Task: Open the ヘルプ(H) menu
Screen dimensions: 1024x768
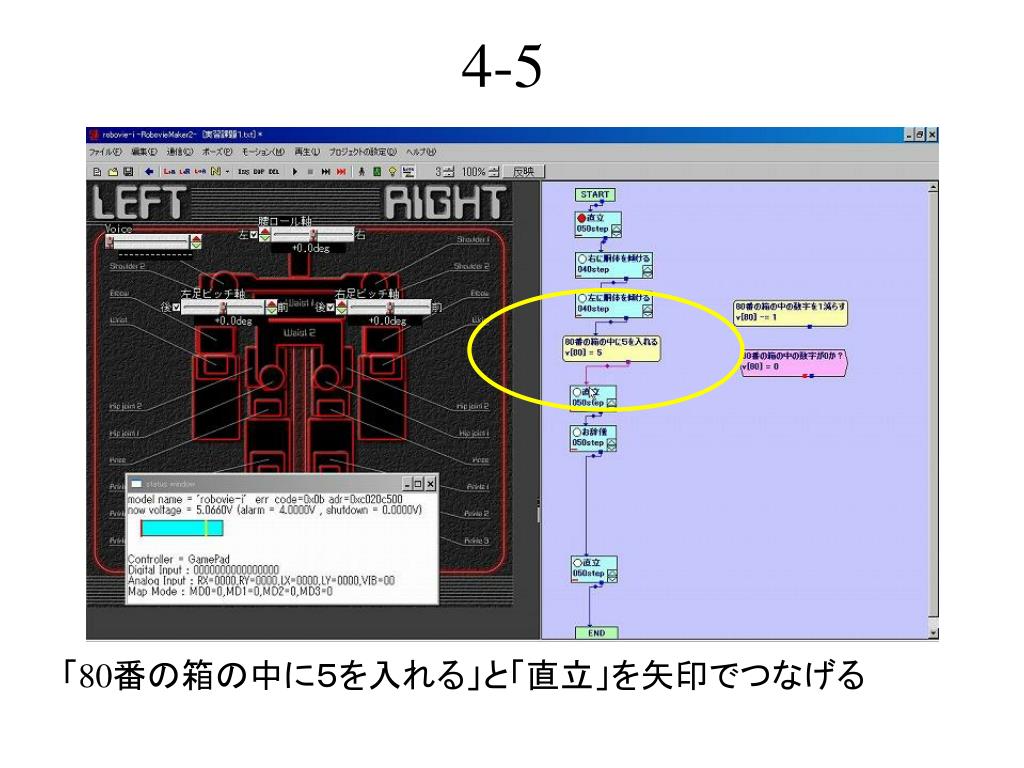Action: [x=421, y=152]
